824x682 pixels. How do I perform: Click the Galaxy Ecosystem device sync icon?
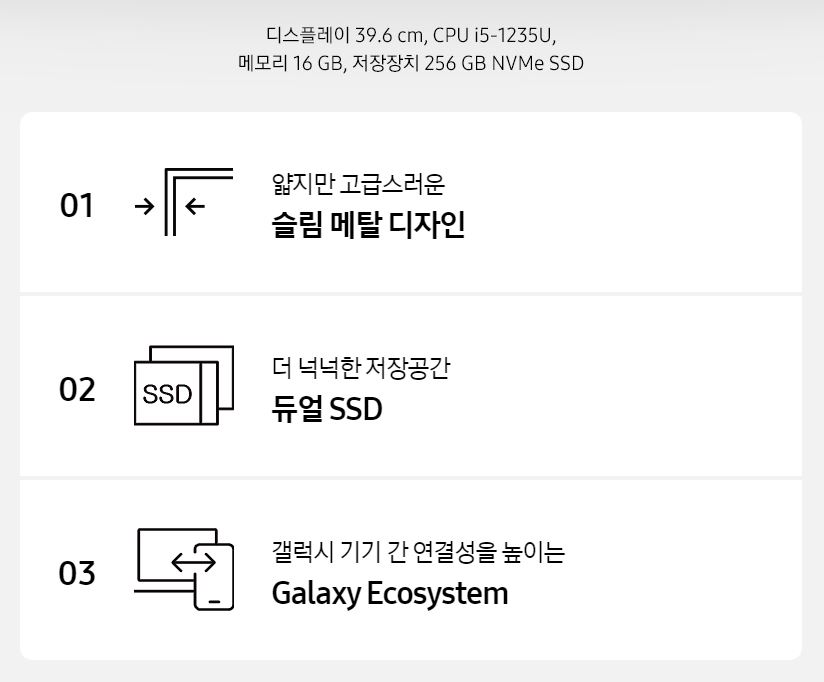(x=184, y=569)
